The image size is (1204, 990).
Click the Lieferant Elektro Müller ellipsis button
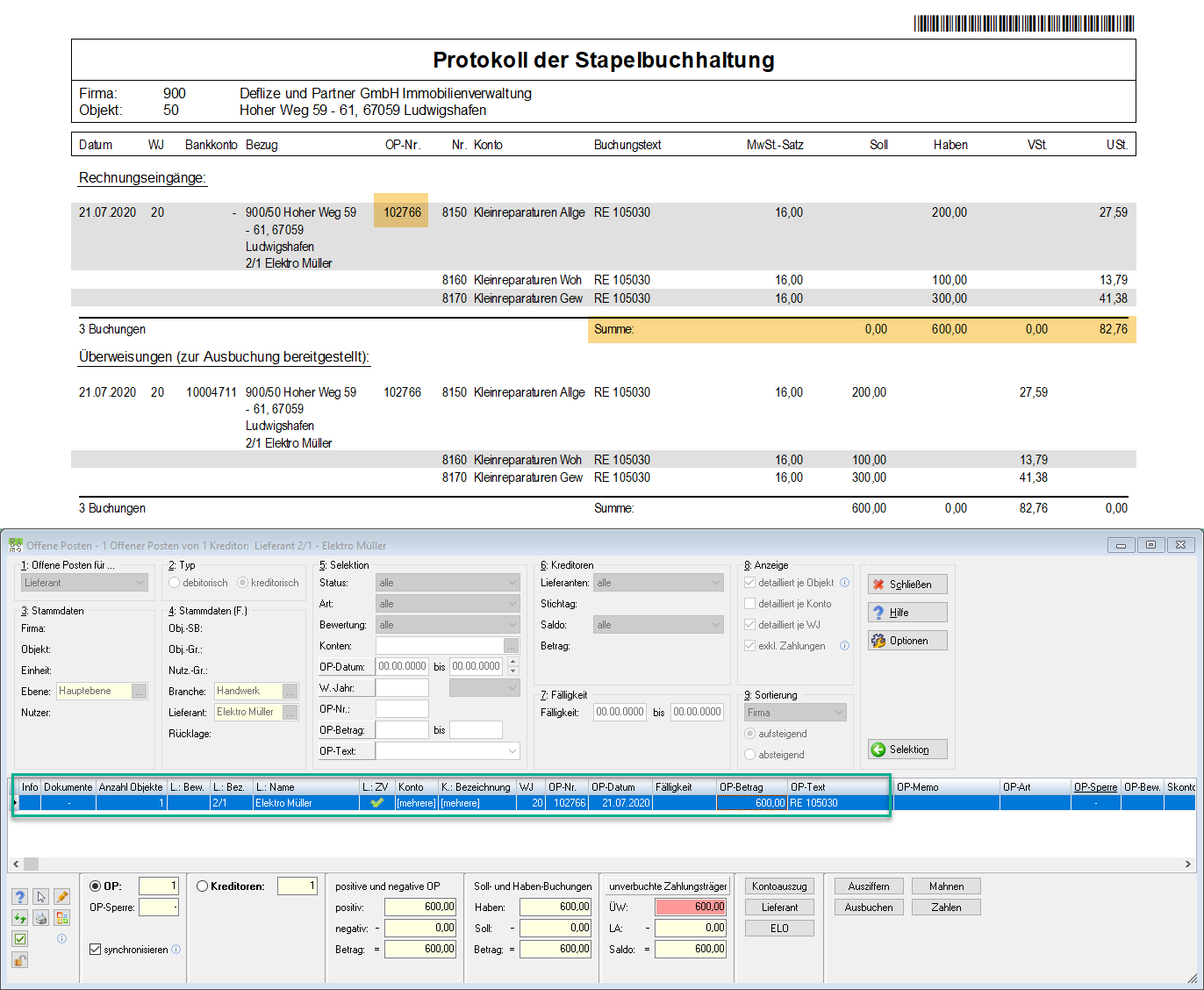click(x=290, y=713)
